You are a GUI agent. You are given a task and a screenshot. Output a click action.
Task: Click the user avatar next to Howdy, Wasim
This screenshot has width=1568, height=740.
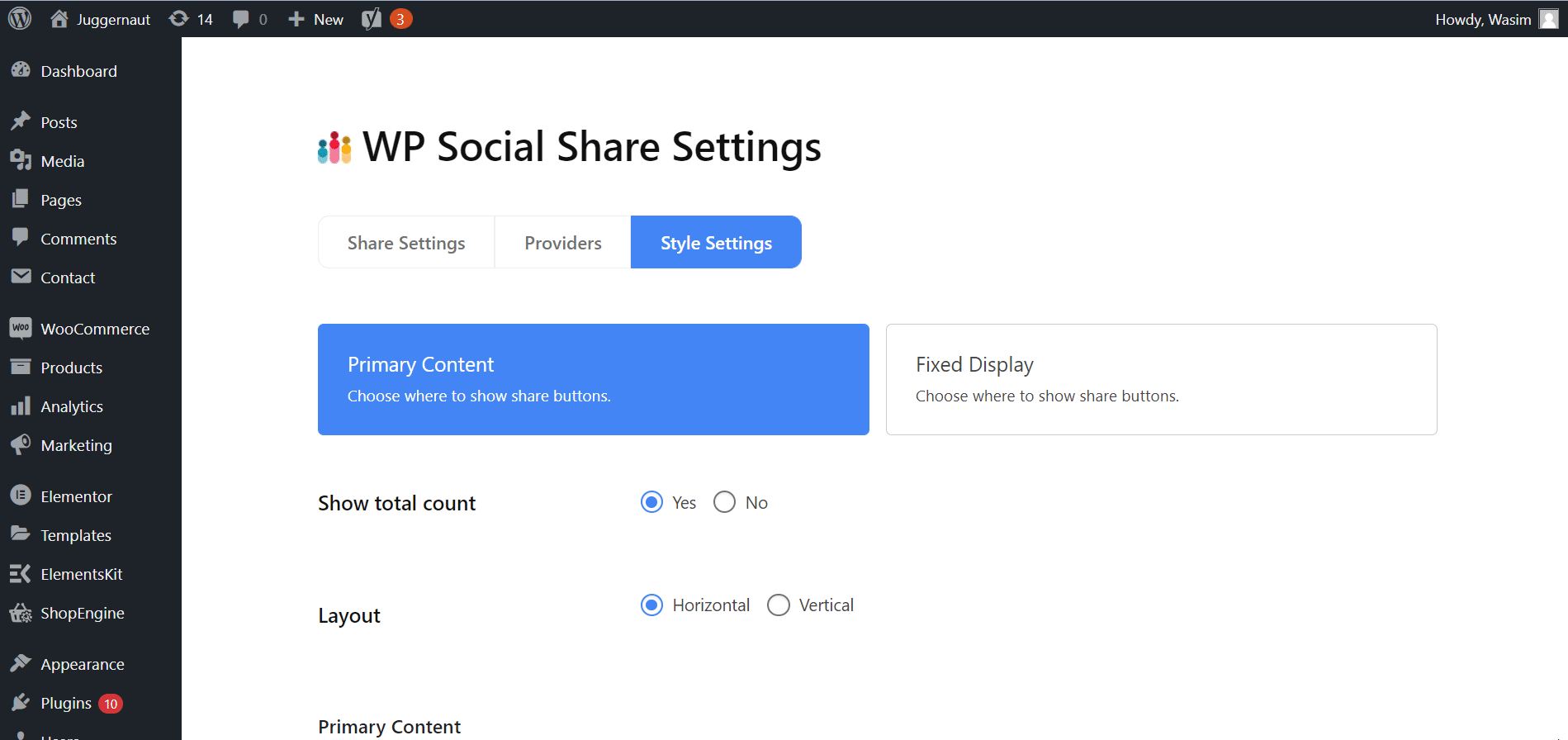[1548, 19]
